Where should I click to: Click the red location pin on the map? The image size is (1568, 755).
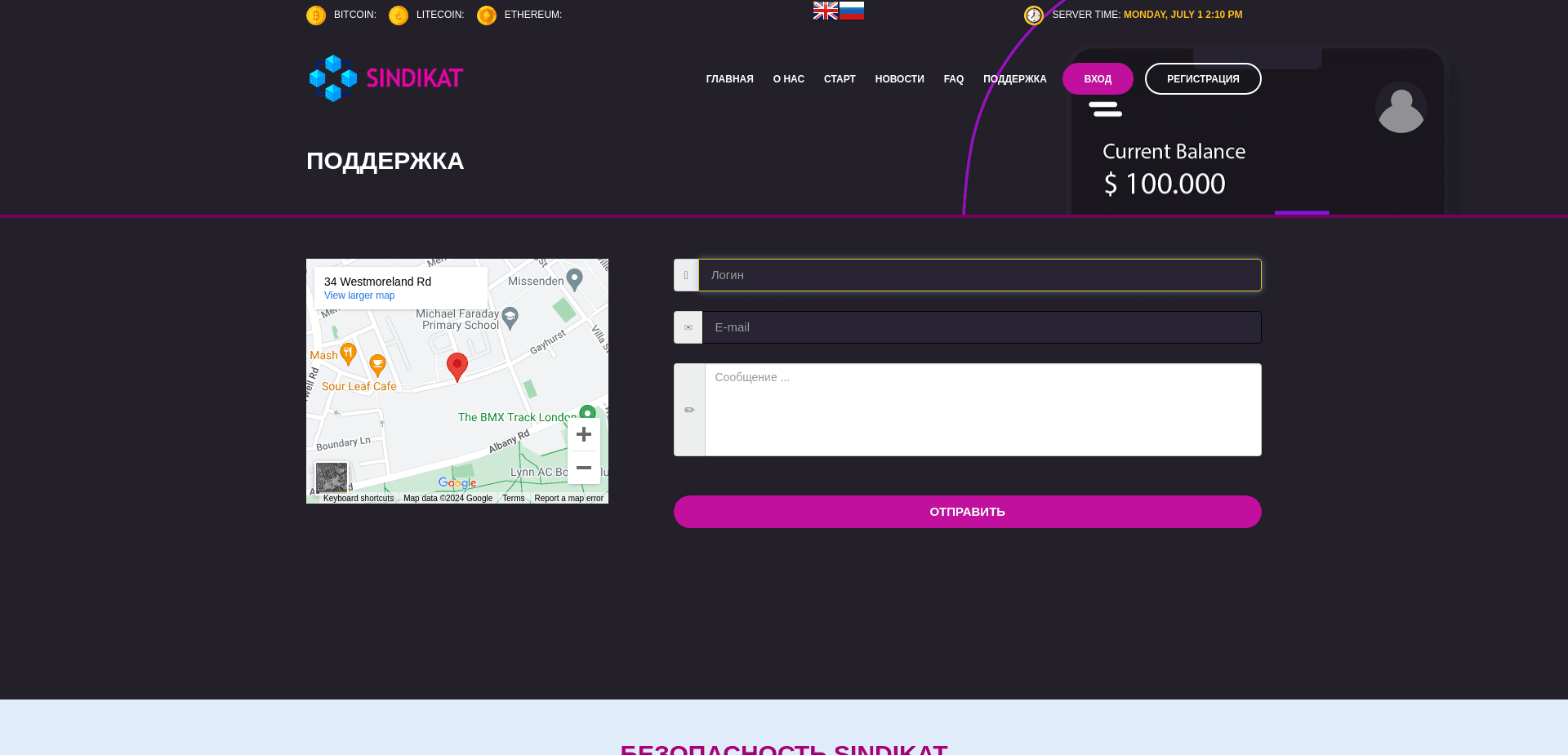[457, 366]
